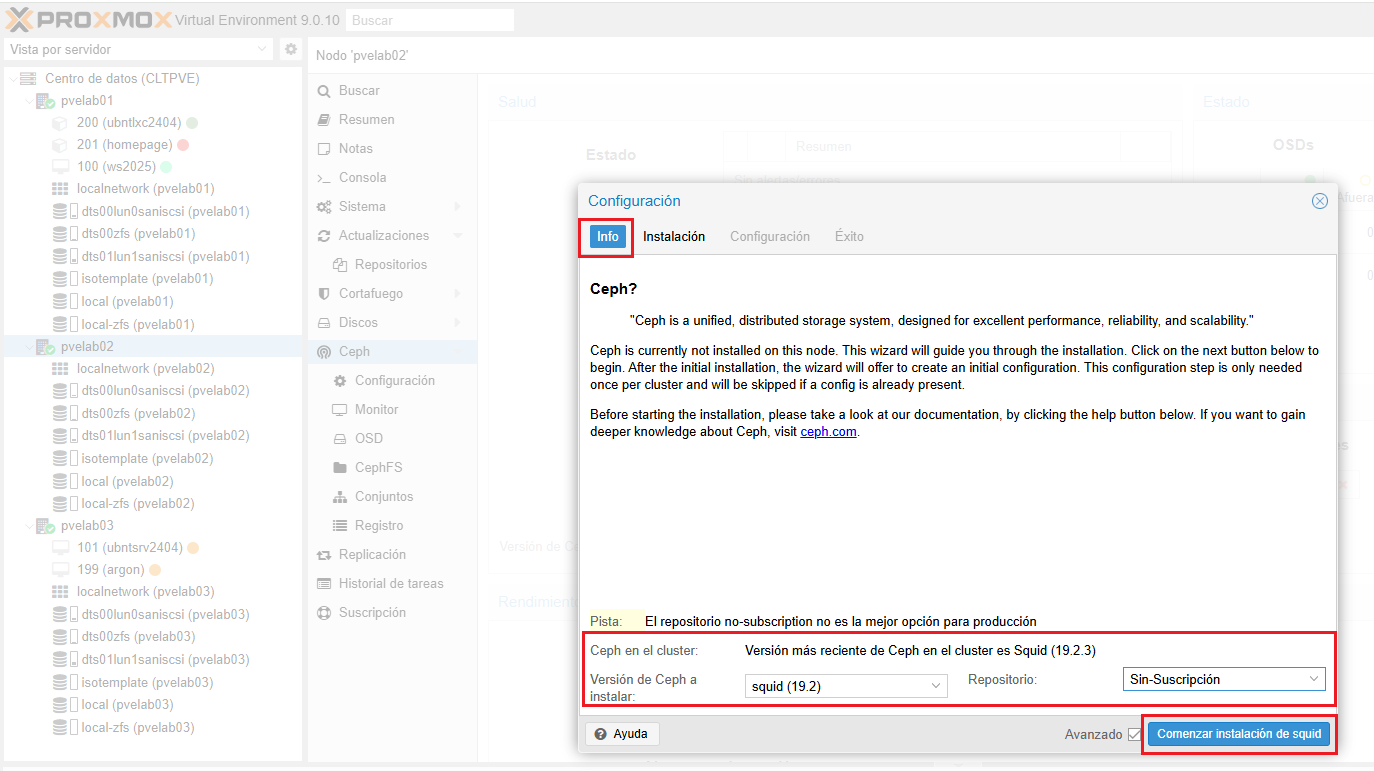Open the Repositorio Sin-Suscripción dropdown
The width and height of the screenshot is (1374, 771).
click(x=1224, y=679)
